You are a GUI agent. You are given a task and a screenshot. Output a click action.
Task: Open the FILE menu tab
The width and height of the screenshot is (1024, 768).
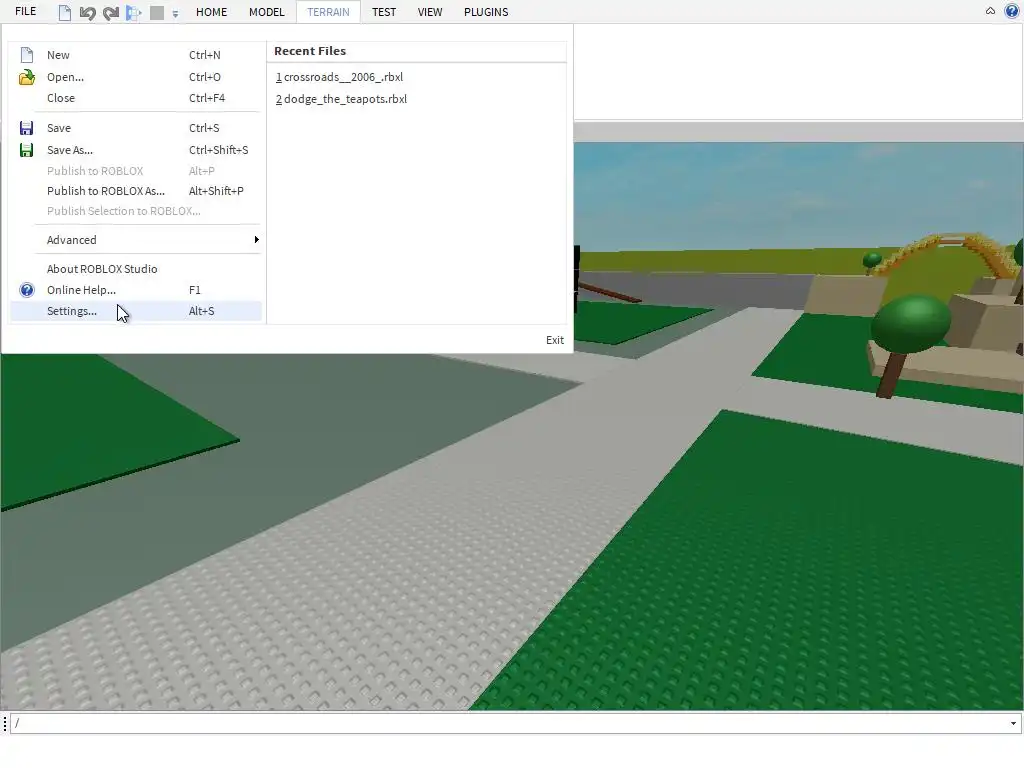25,12
